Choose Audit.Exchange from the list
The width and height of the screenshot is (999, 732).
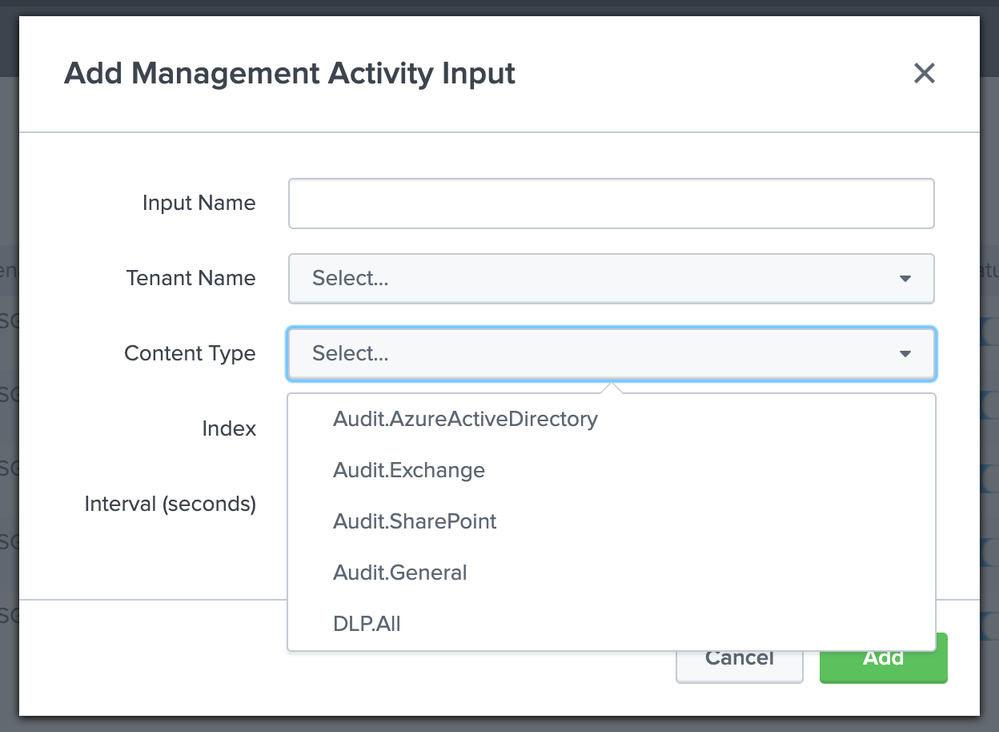tap(409, 470)
